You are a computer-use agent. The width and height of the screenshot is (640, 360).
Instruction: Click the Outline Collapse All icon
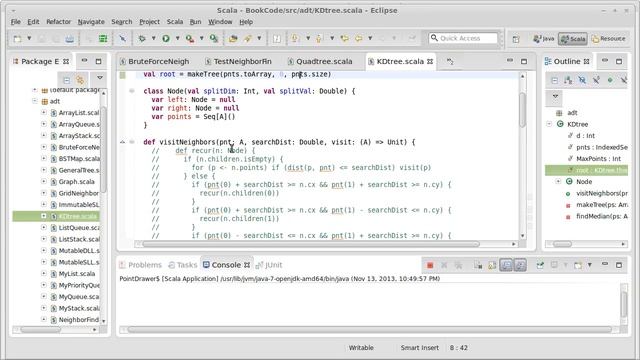tap(554, 80)
